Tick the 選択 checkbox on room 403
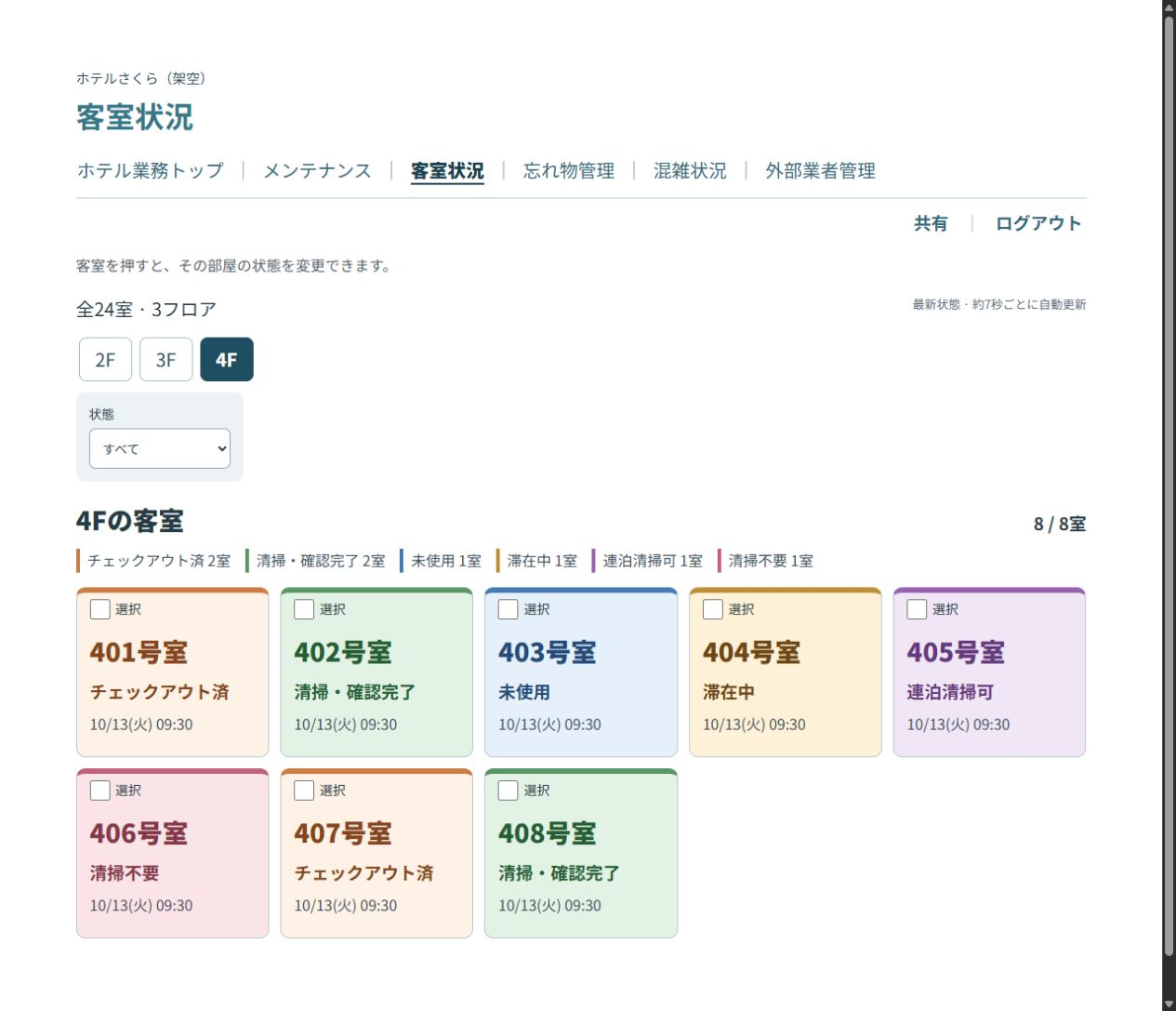The image size is (1176, 1011). pyautogui.click(x=509, y=609)
